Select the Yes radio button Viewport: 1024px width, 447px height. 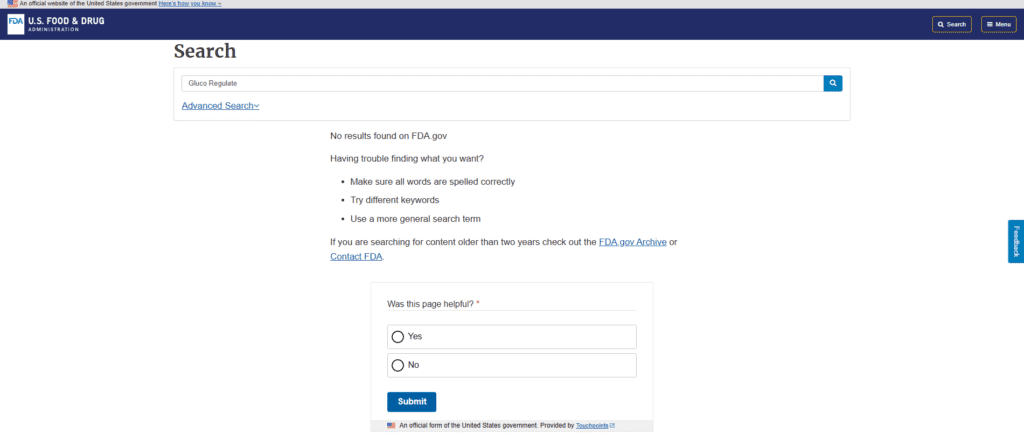(x=398, y=337)
